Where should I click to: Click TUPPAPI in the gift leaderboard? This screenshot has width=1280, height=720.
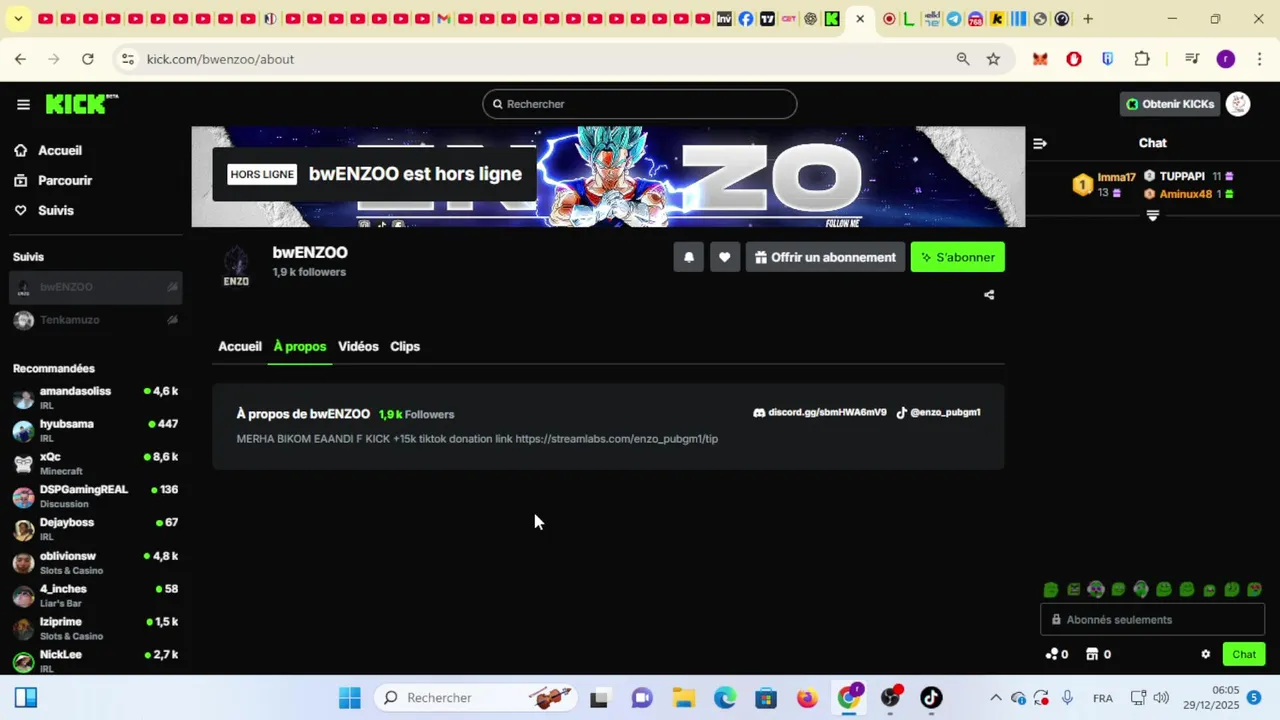point(1182,176)
